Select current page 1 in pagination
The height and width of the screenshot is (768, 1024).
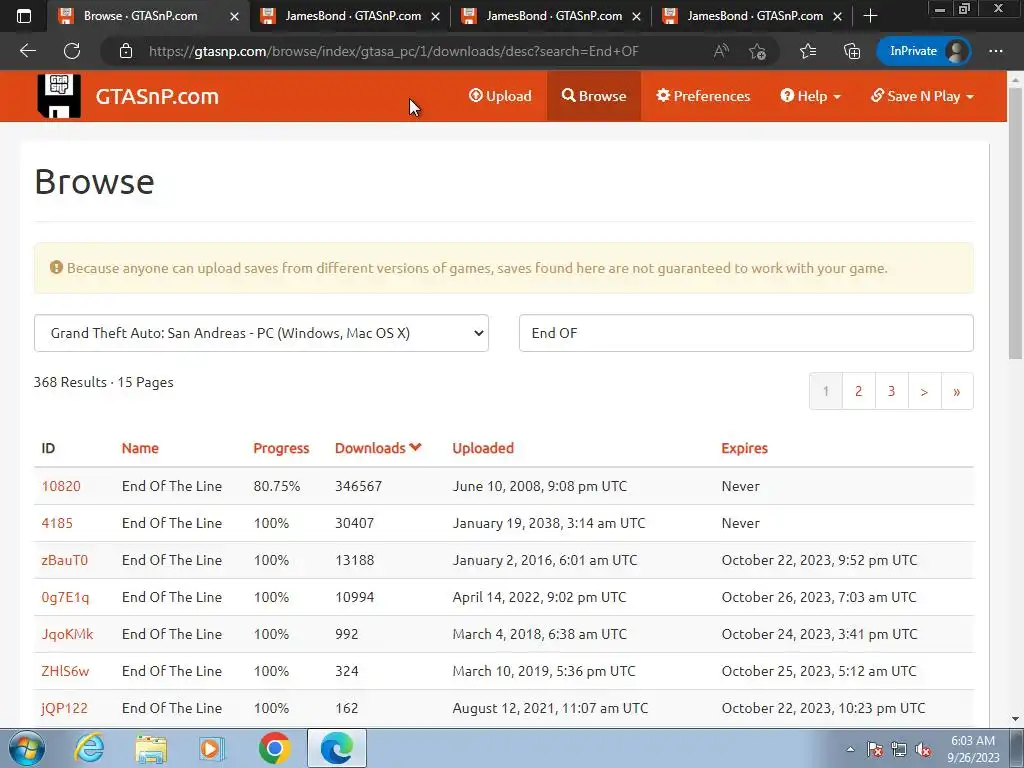[x=825, y=391]
